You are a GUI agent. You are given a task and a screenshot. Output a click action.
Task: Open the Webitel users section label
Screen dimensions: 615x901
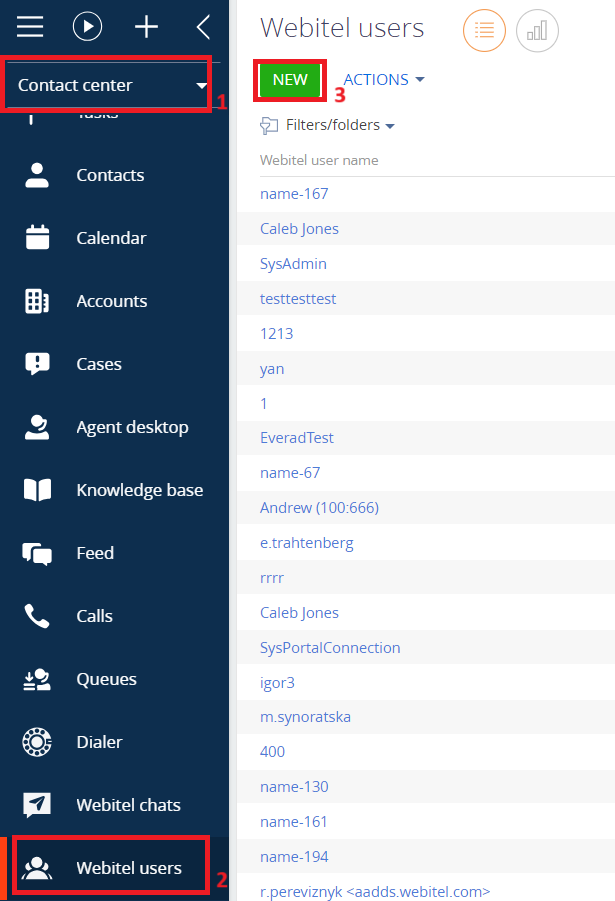tap(129, 868)
